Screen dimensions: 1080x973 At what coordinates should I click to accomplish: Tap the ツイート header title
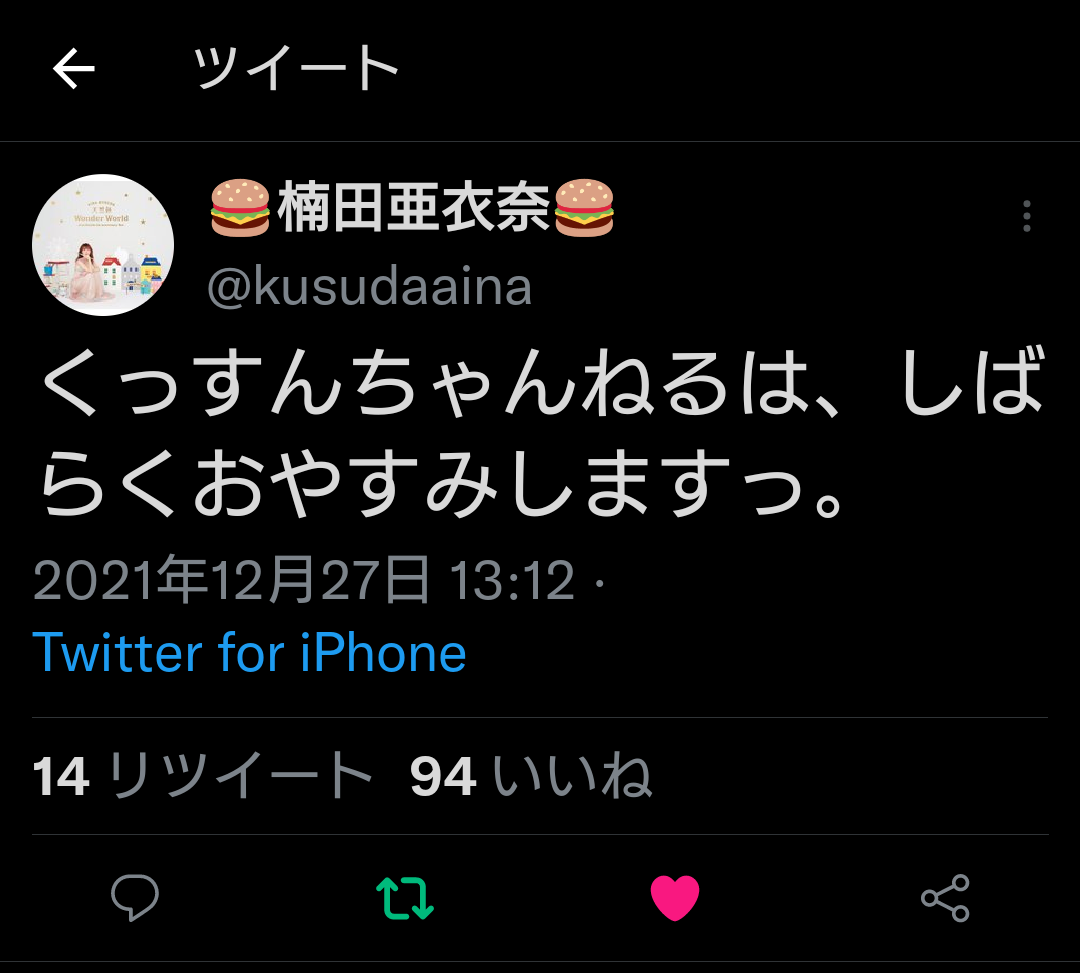point(295,68)
